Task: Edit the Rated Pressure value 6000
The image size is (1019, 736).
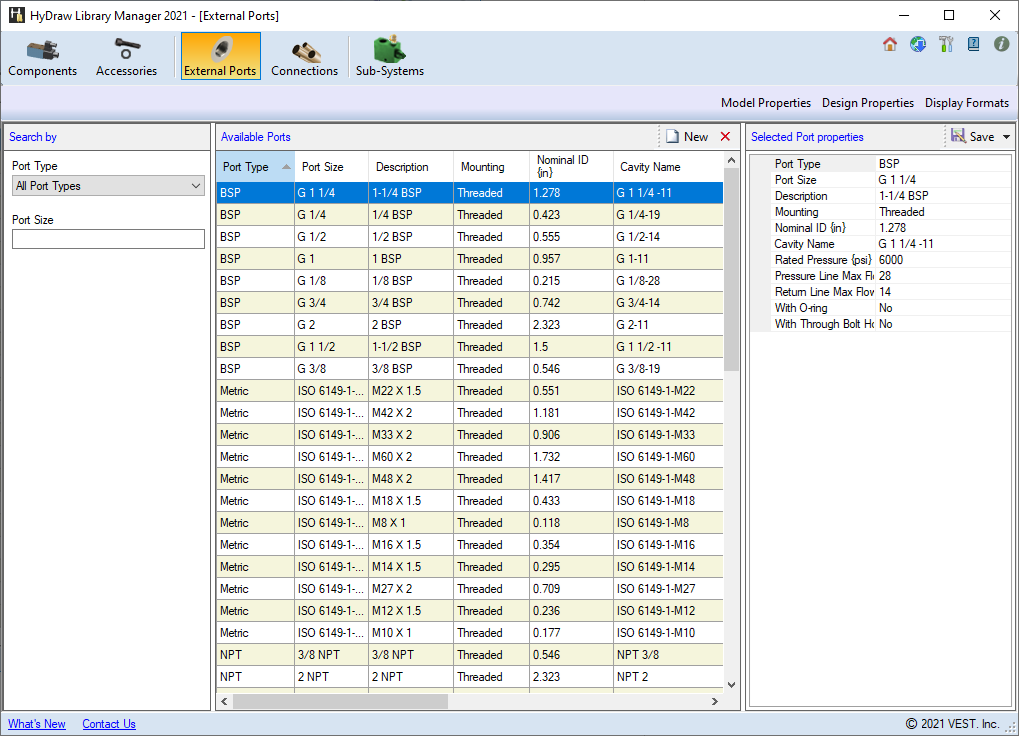Action: 943,260
